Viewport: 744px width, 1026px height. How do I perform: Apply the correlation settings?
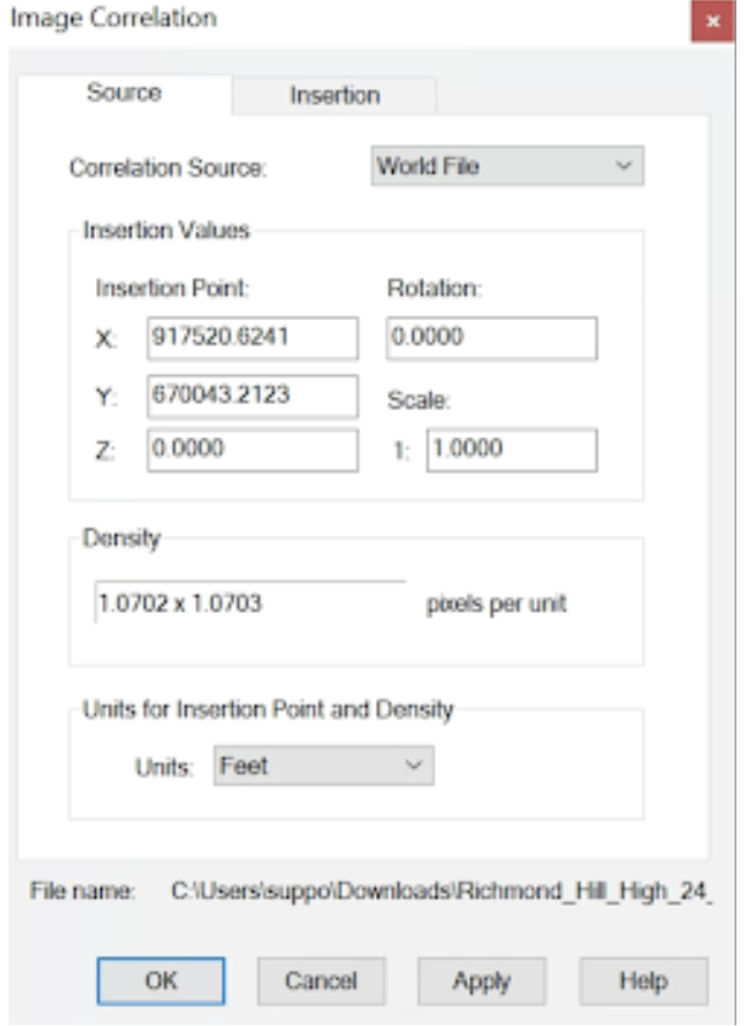point(481,981)
